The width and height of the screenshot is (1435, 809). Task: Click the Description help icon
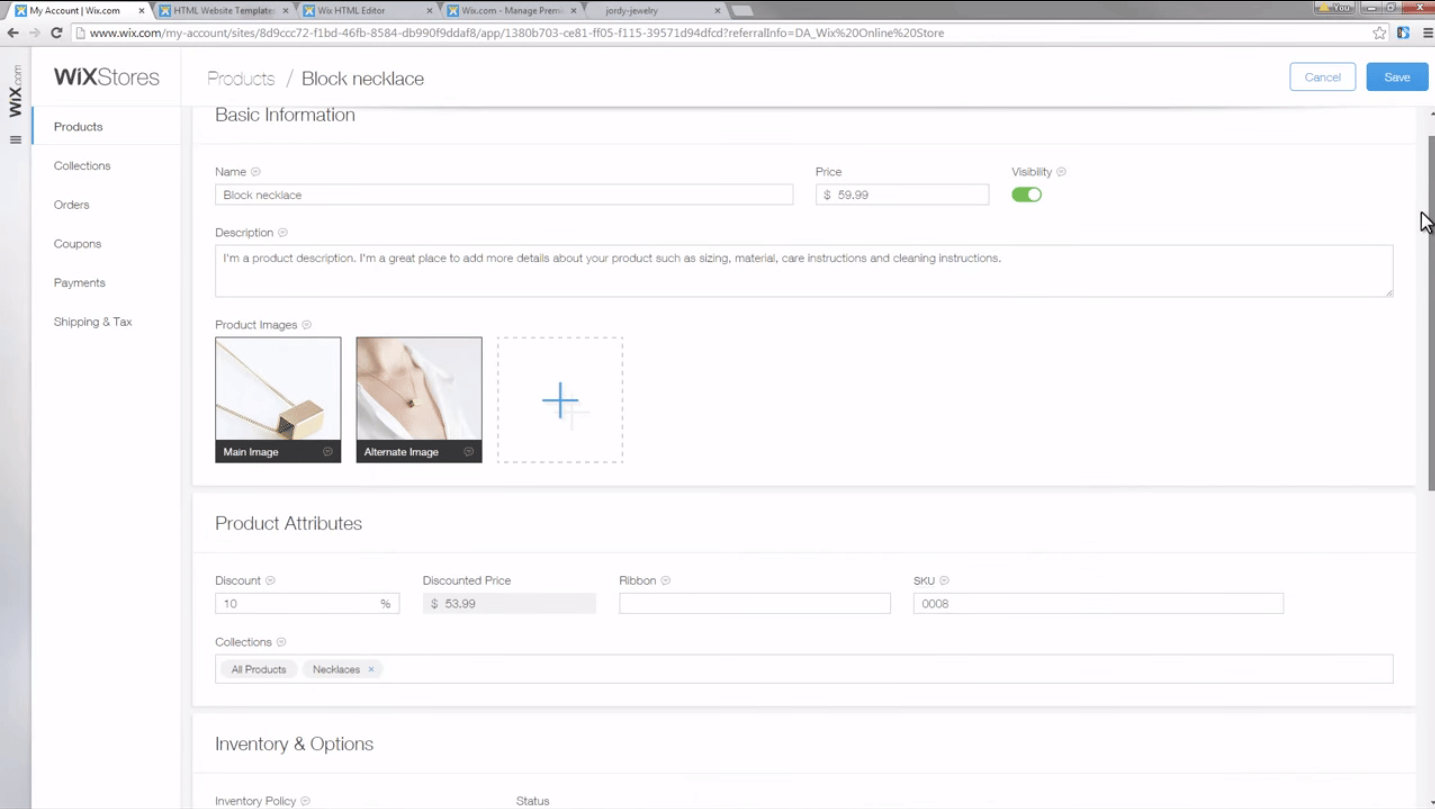coord(282,232)
